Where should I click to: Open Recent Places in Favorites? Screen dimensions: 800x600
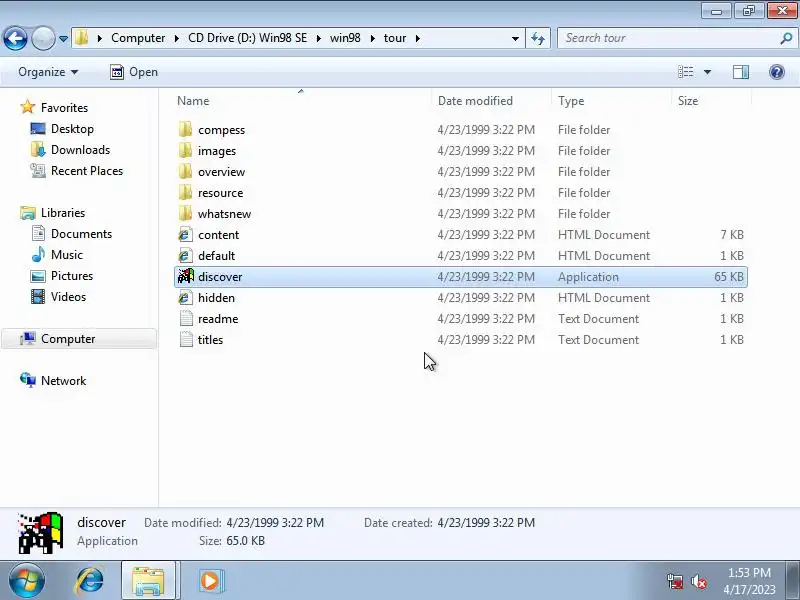(x=87, y=171)
